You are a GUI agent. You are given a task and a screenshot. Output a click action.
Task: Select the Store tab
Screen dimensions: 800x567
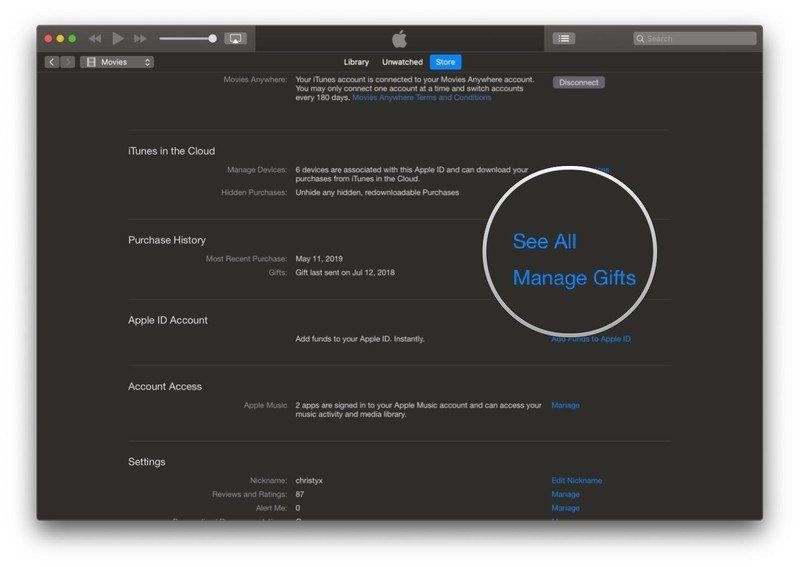445,62
